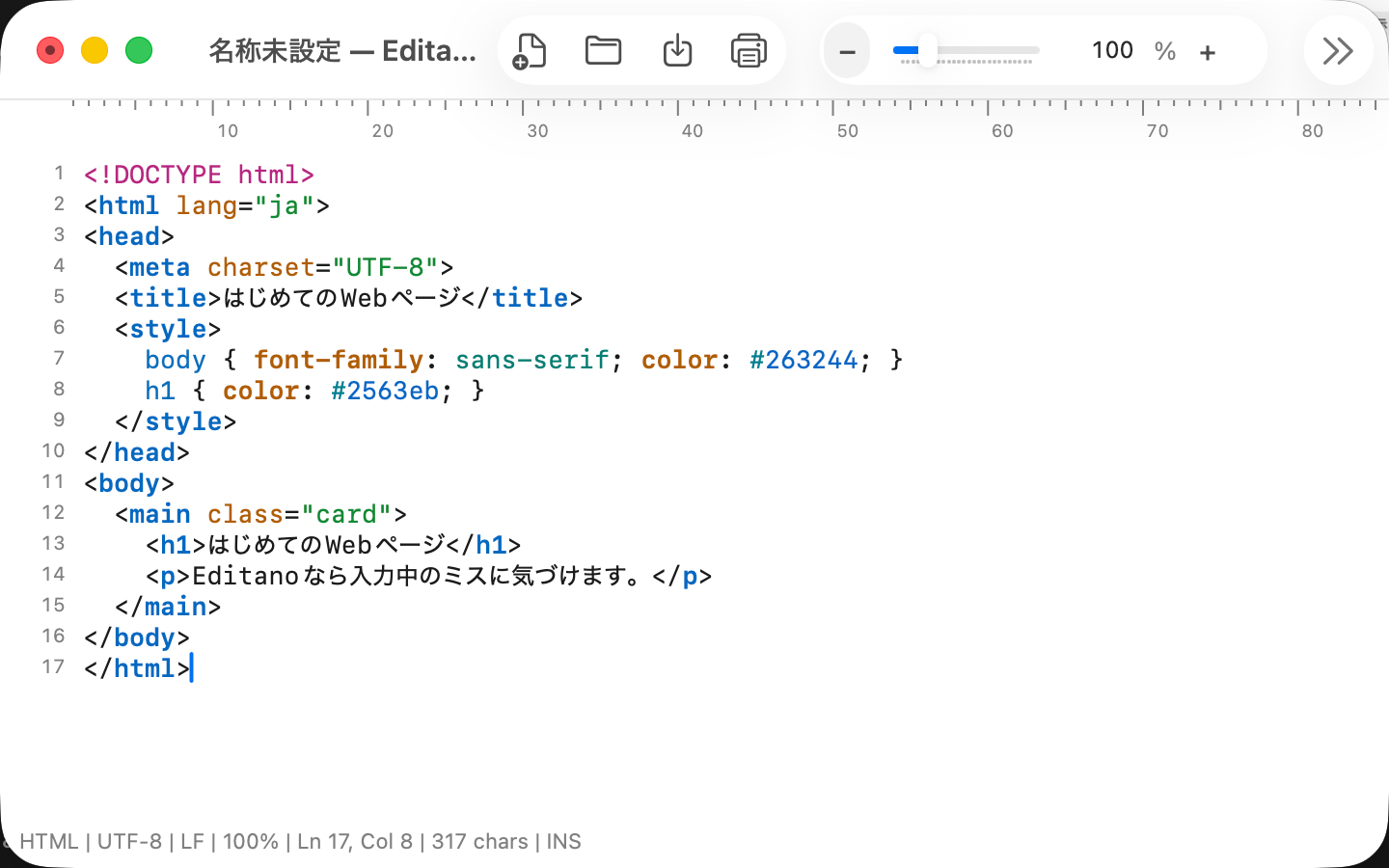Click the 100% zoom label in the status bar
This screenshot has width=1389, height=868.
[x=250, y=841]
